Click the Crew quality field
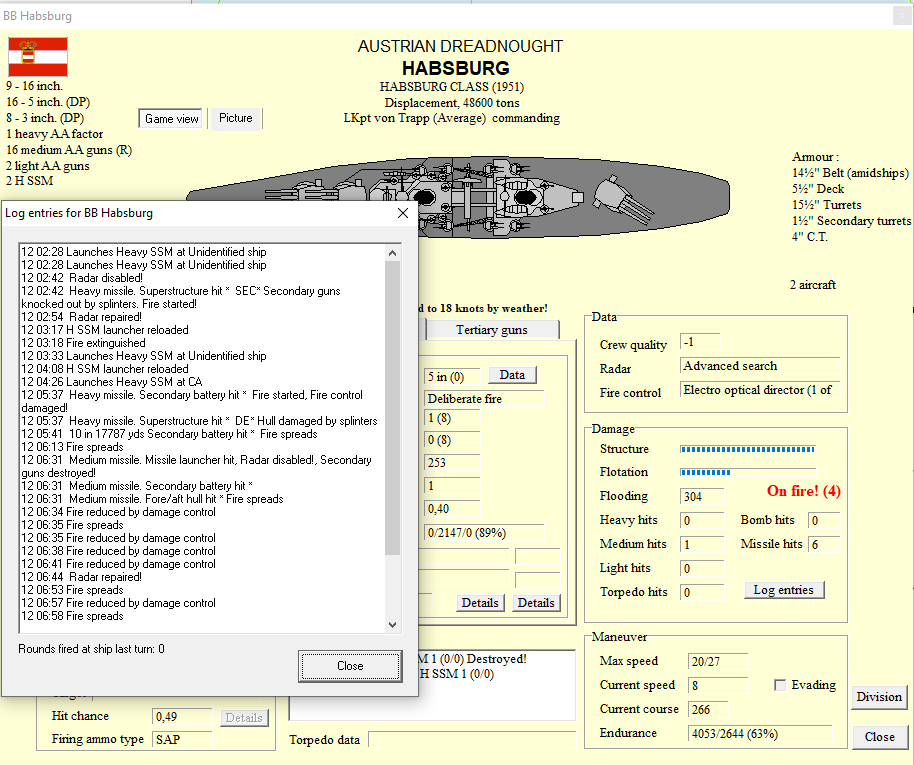 [700, 342]
